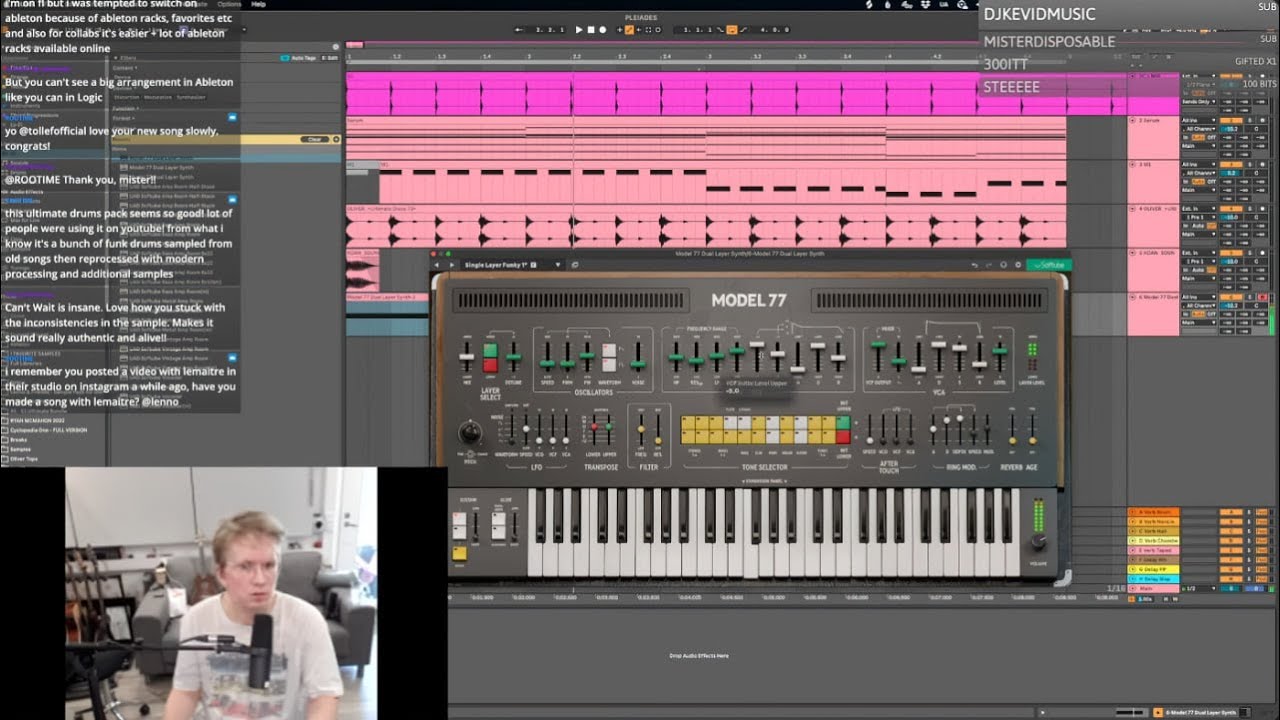Select the 'Other Tops' folder in browser
Screen dimensions: 1280x720
click(x=24, y=459)
